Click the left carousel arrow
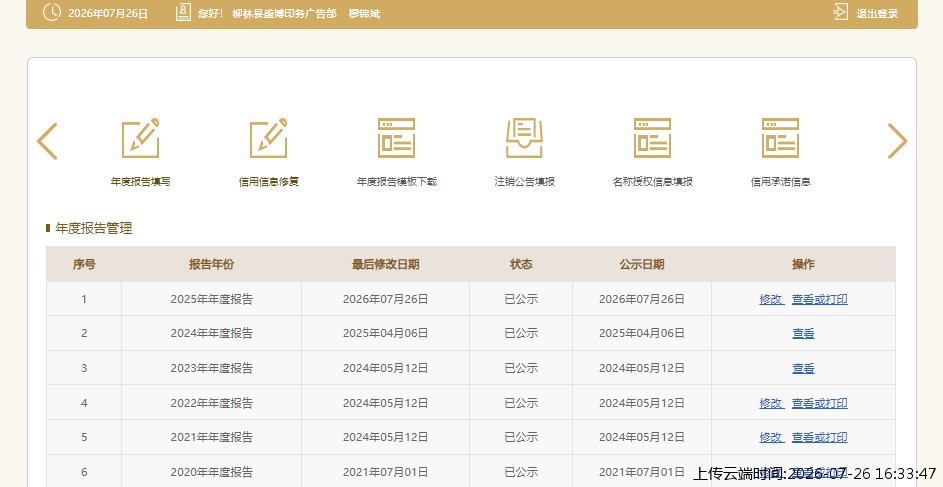This screenshot has height=487, width=943. pos(48,141)
